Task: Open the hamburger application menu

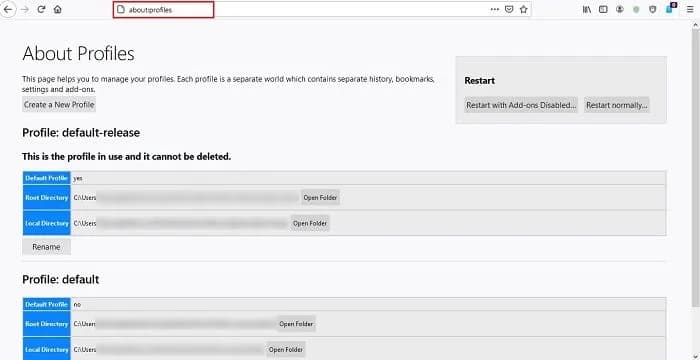Action: point(690,9)
